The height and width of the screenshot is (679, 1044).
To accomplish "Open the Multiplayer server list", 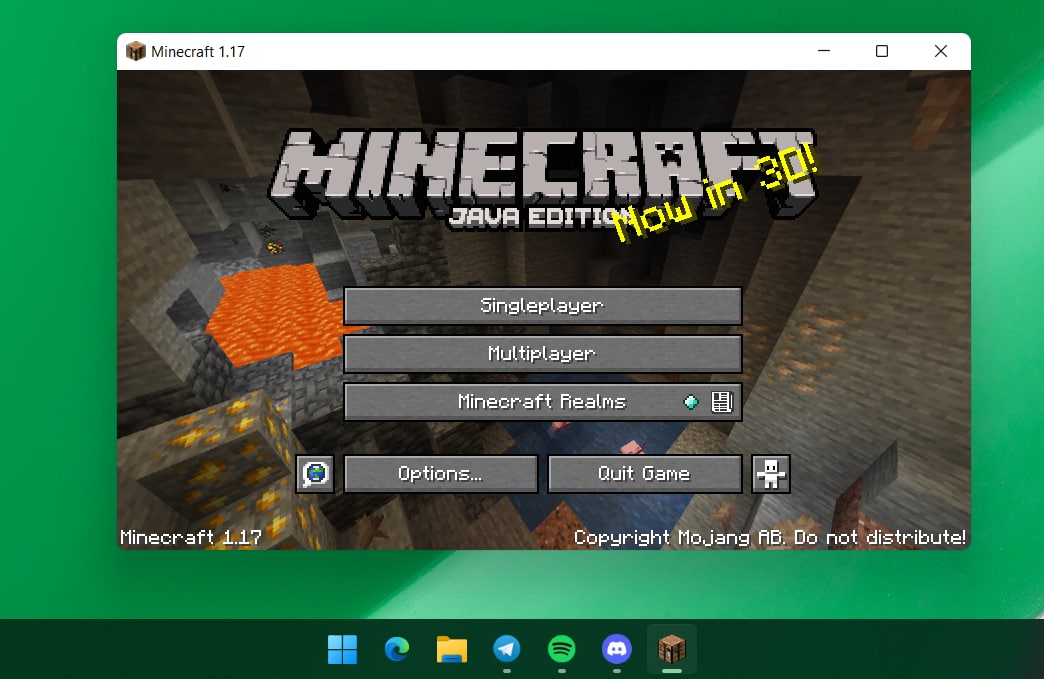I will pos(543,353).
